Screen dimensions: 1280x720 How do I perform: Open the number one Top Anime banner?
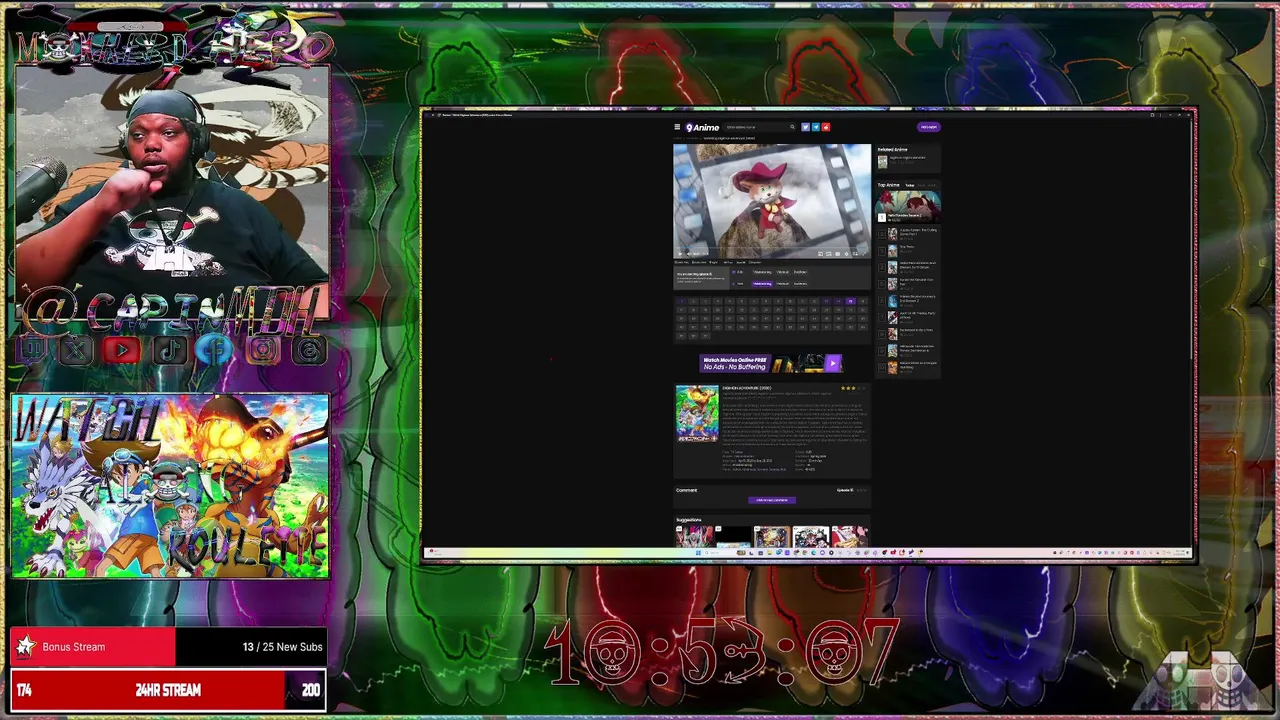908,206
